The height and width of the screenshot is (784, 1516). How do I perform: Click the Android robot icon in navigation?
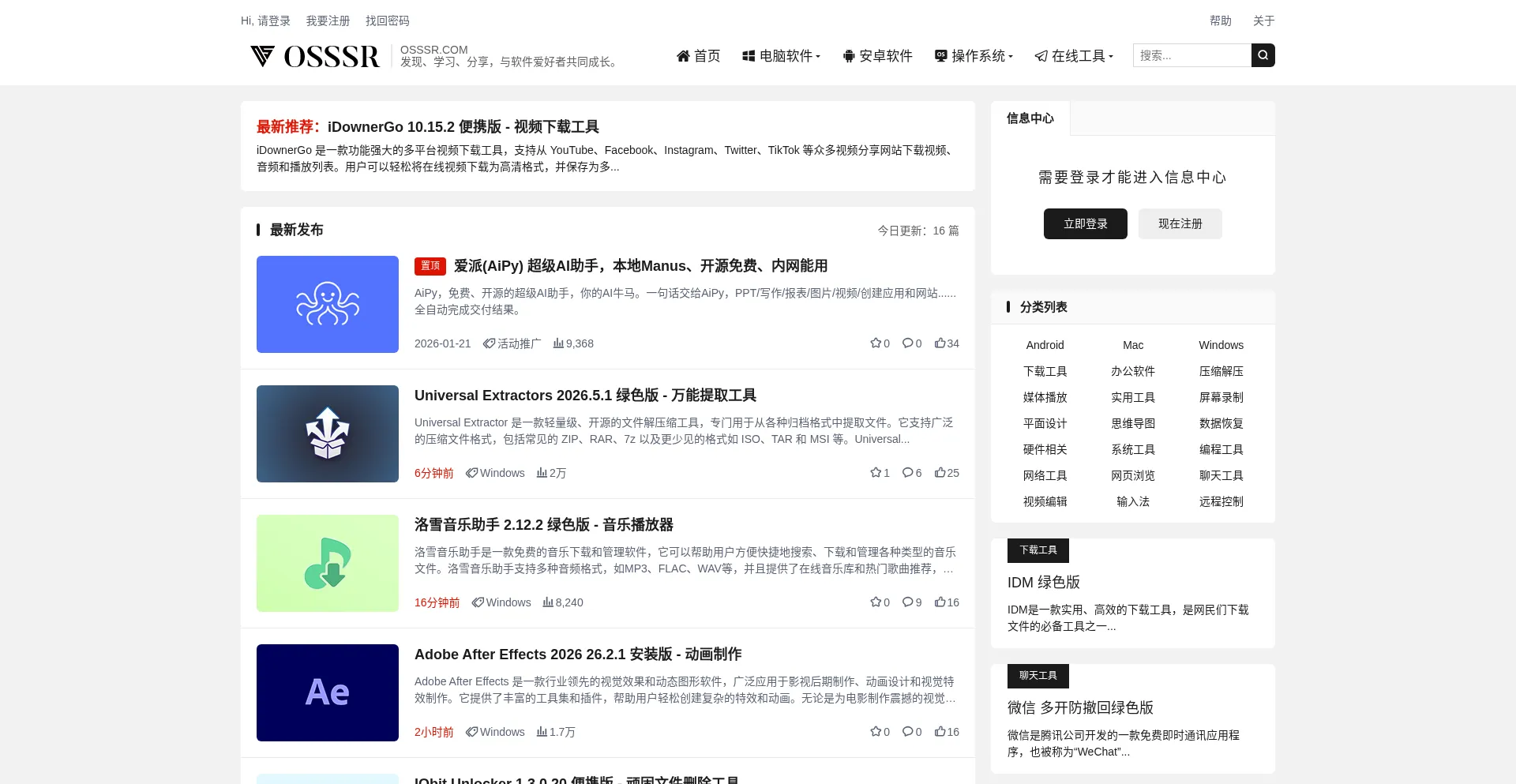coord(849,56)
